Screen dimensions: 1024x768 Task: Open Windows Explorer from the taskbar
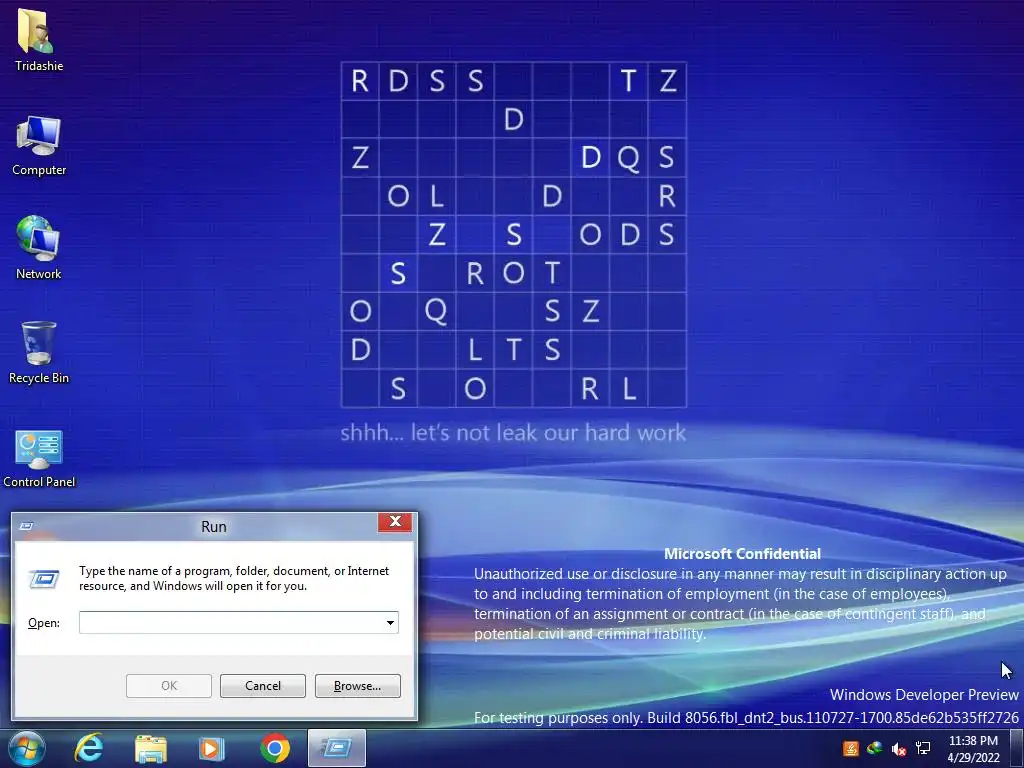[x=151, y=748]
